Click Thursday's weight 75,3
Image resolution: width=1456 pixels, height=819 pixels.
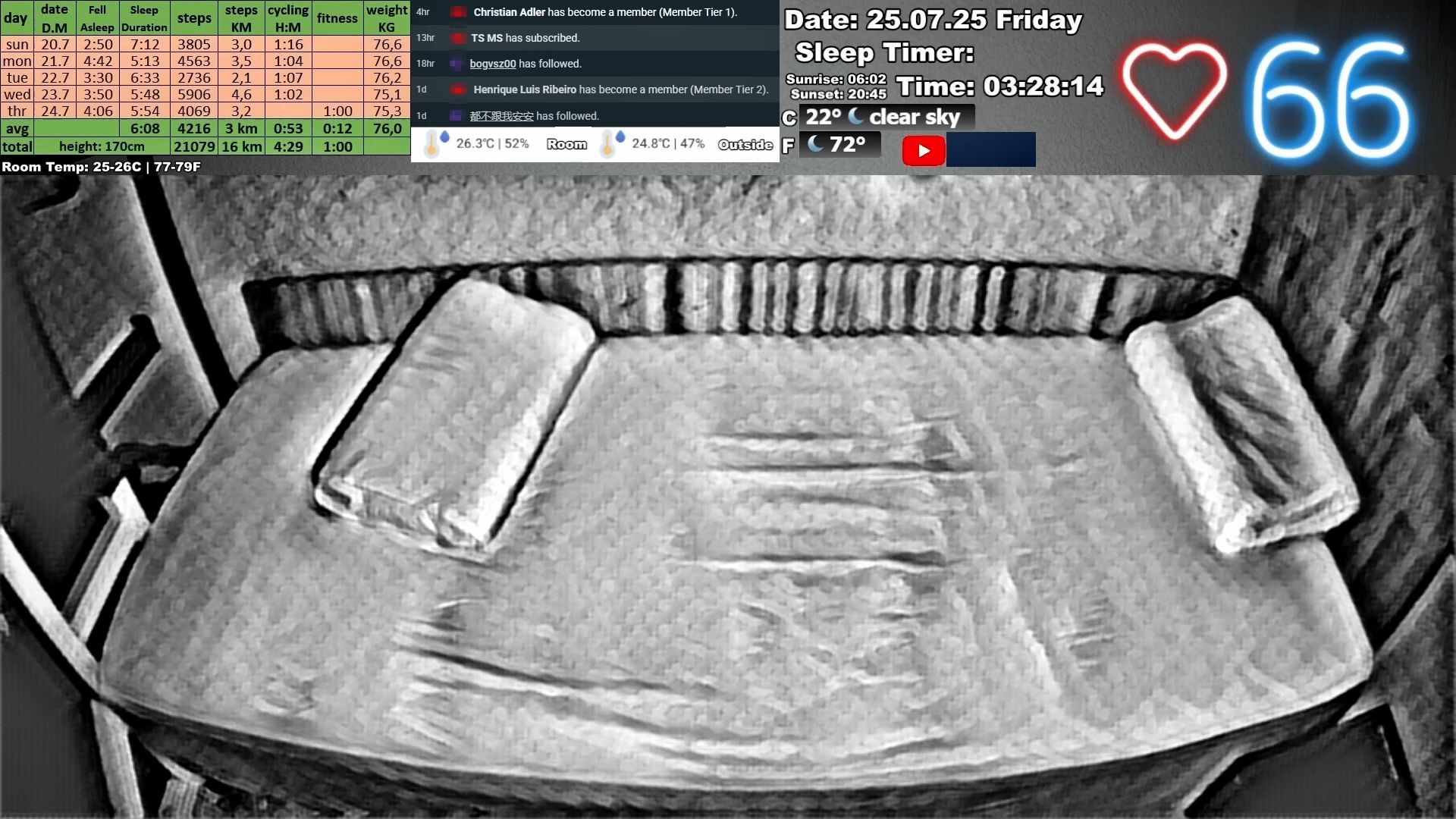387,111
